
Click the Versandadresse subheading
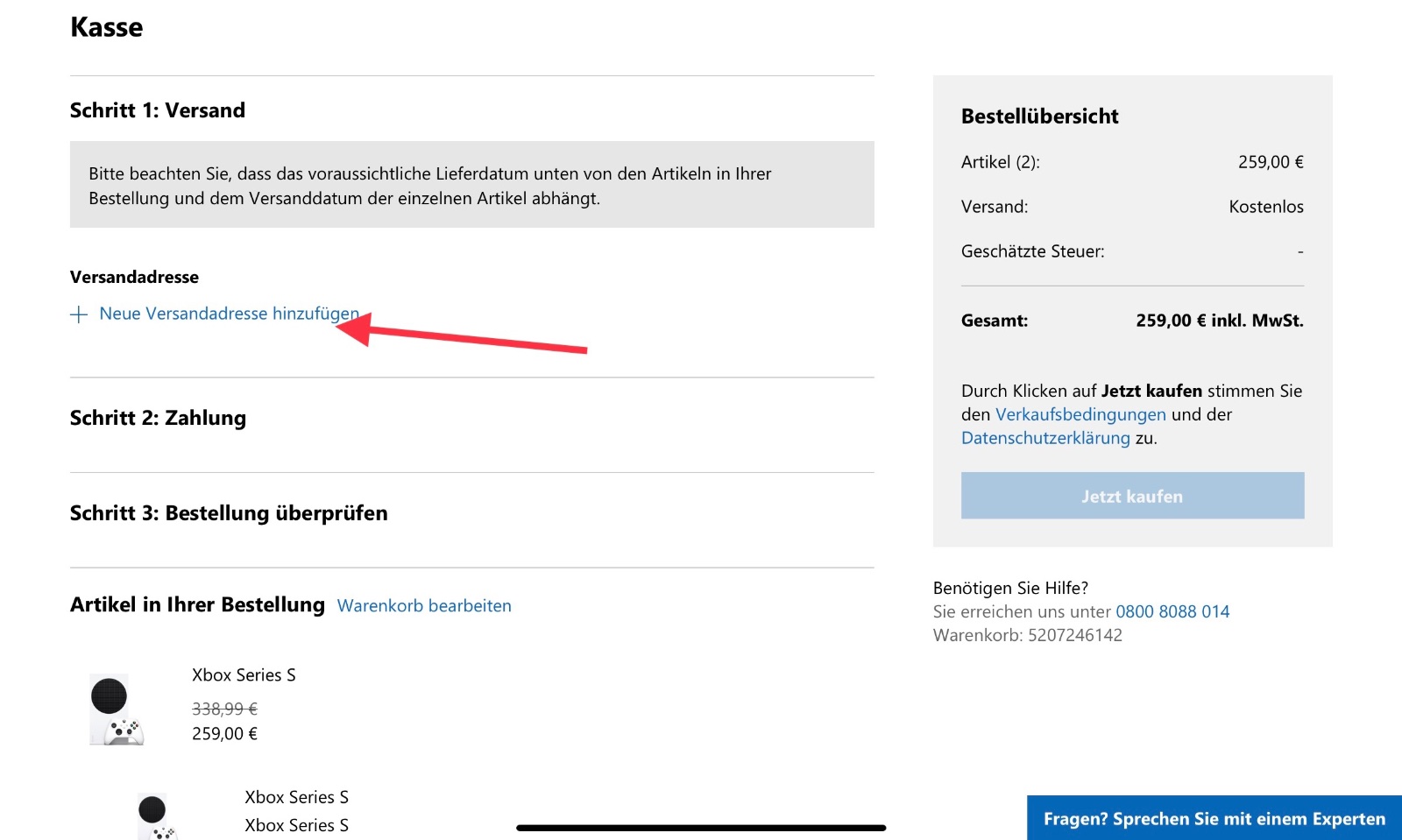click(134, 277)
